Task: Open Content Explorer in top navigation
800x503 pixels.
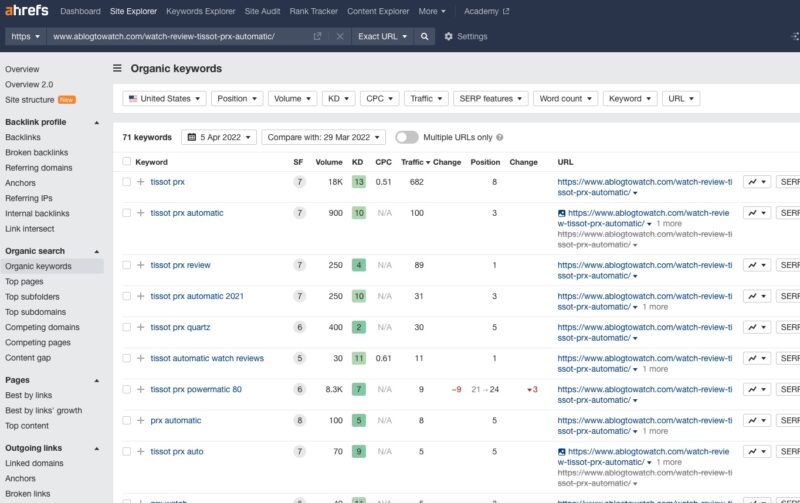Action: [378, 11]
